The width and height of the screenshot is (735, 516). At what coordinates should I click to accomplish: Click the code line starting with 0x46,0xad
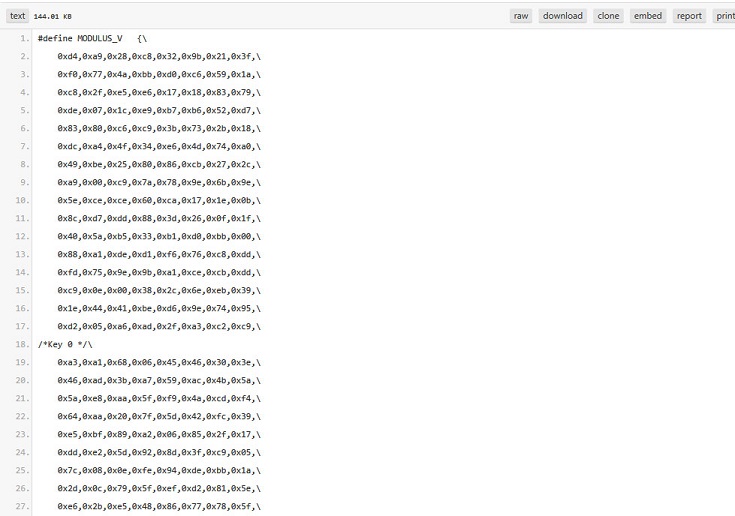pyautogui.click(x=159, y=381)
